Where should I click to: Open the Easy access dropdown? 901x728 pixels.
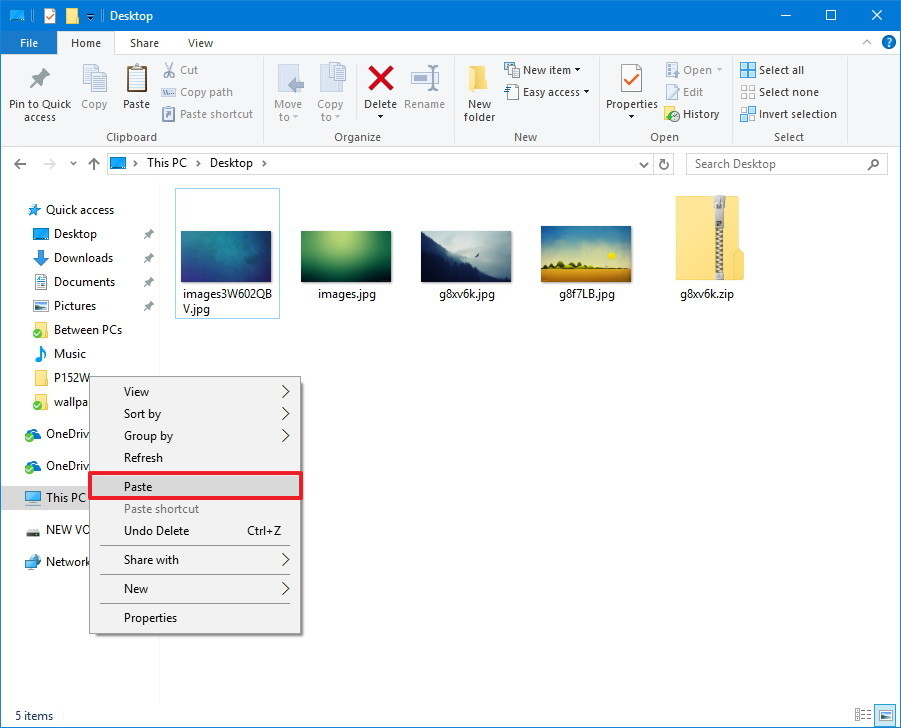coord(546,92)
